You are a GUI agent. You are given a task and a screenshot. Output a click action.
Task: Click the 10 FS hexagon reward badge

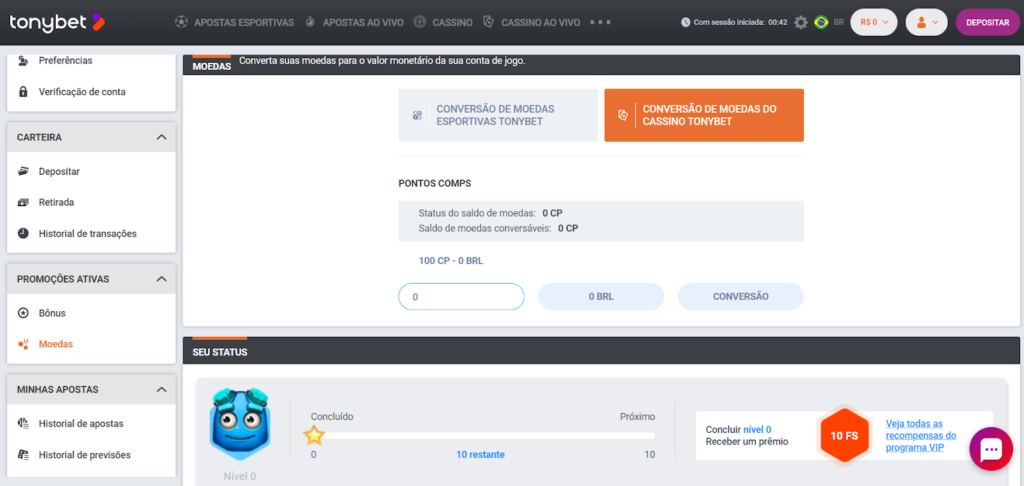[x=843, y=435]
